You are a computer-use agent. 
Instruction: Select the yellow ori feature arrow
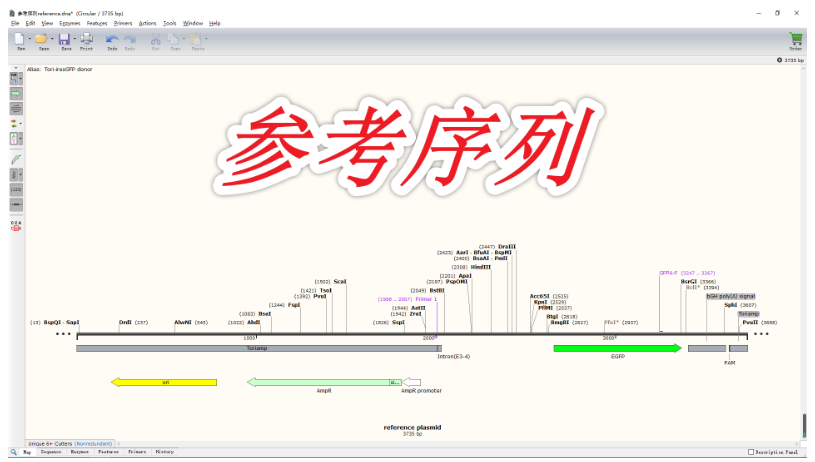pyautogui.click(x=164, y=382)
